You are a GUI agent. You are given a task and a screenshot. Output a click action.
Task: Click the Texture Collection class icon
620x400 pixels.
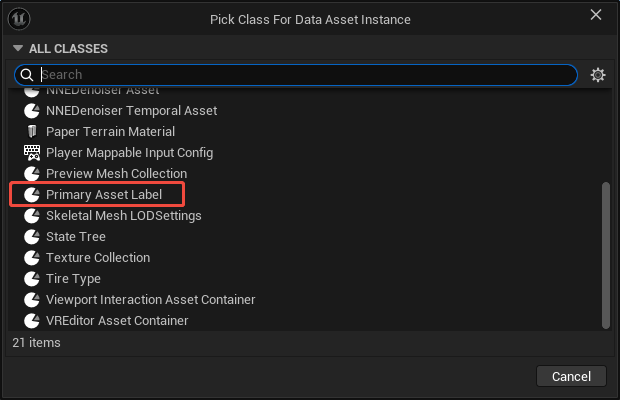click(x=31, y=258)
